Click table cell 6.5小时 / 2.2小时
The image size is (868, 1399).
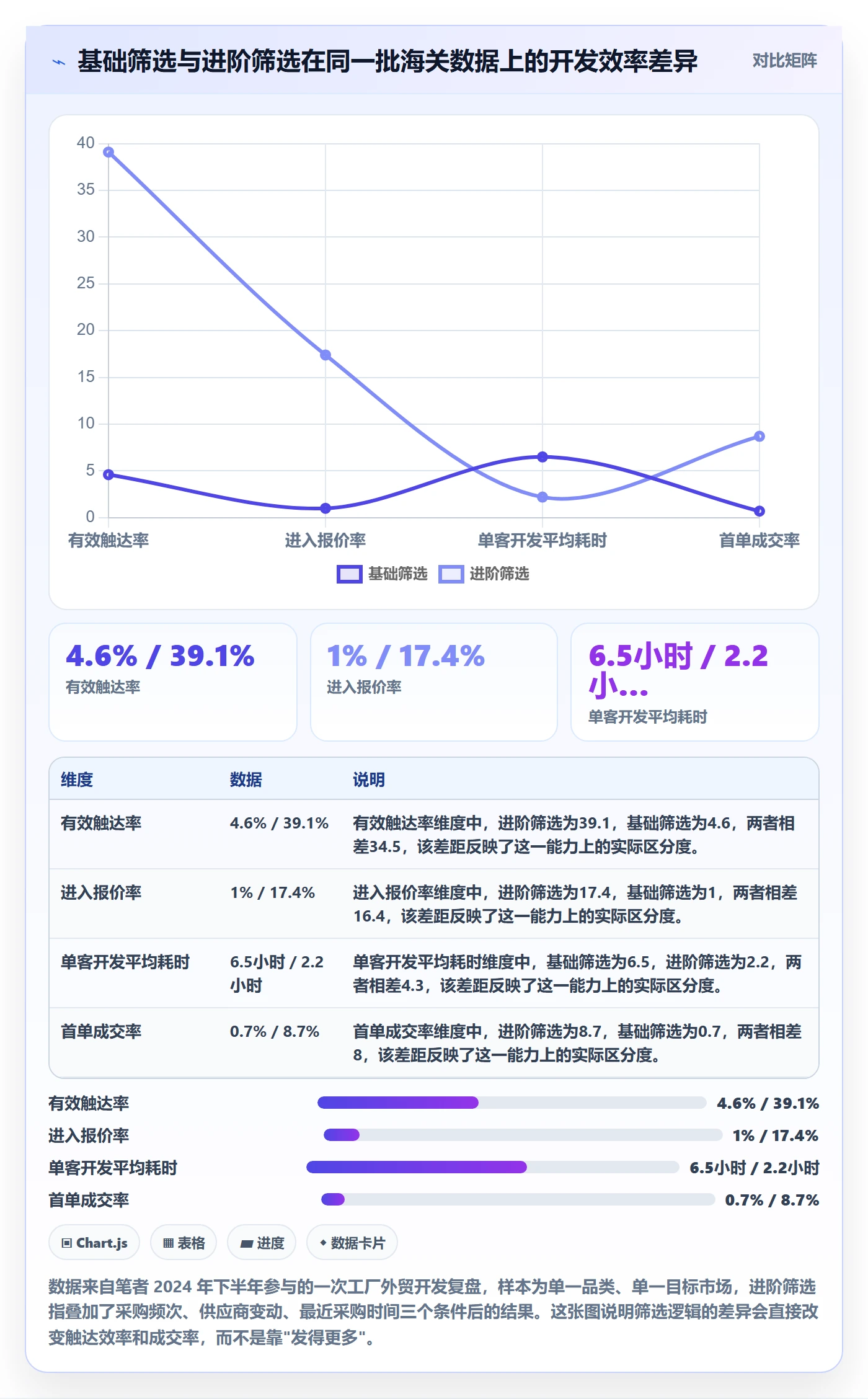pos(277,974)
